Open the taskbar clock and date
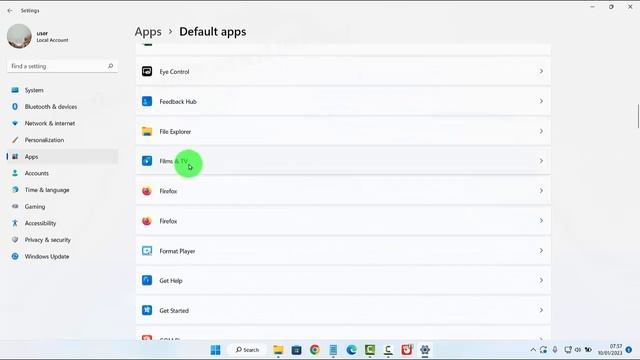Screen dimensions: 640x360 tap(611, 350)
